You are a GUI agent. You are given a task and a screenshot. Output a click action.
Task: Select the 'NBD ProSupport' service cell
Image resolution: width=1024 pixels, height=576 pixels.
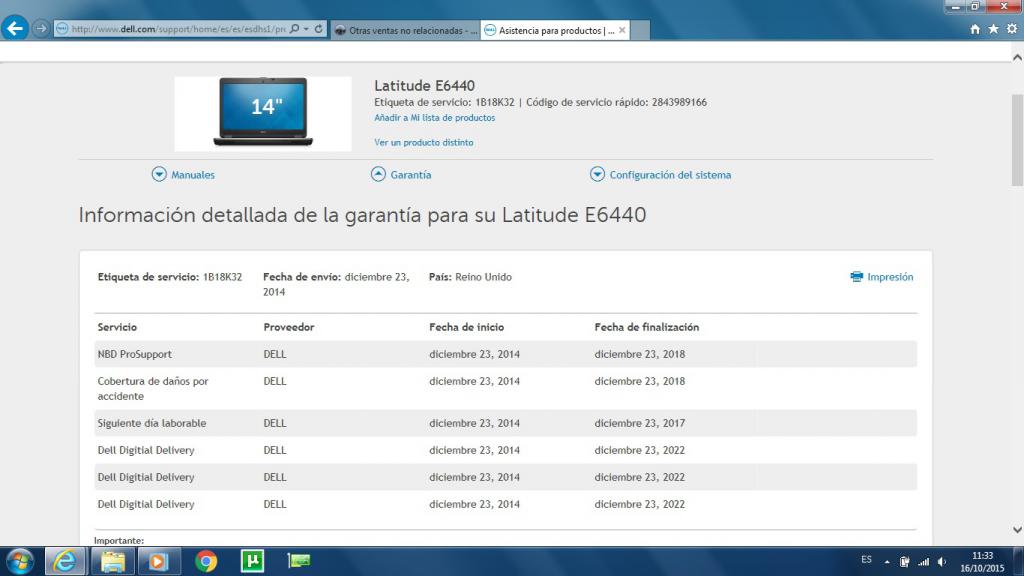[135, 354]
